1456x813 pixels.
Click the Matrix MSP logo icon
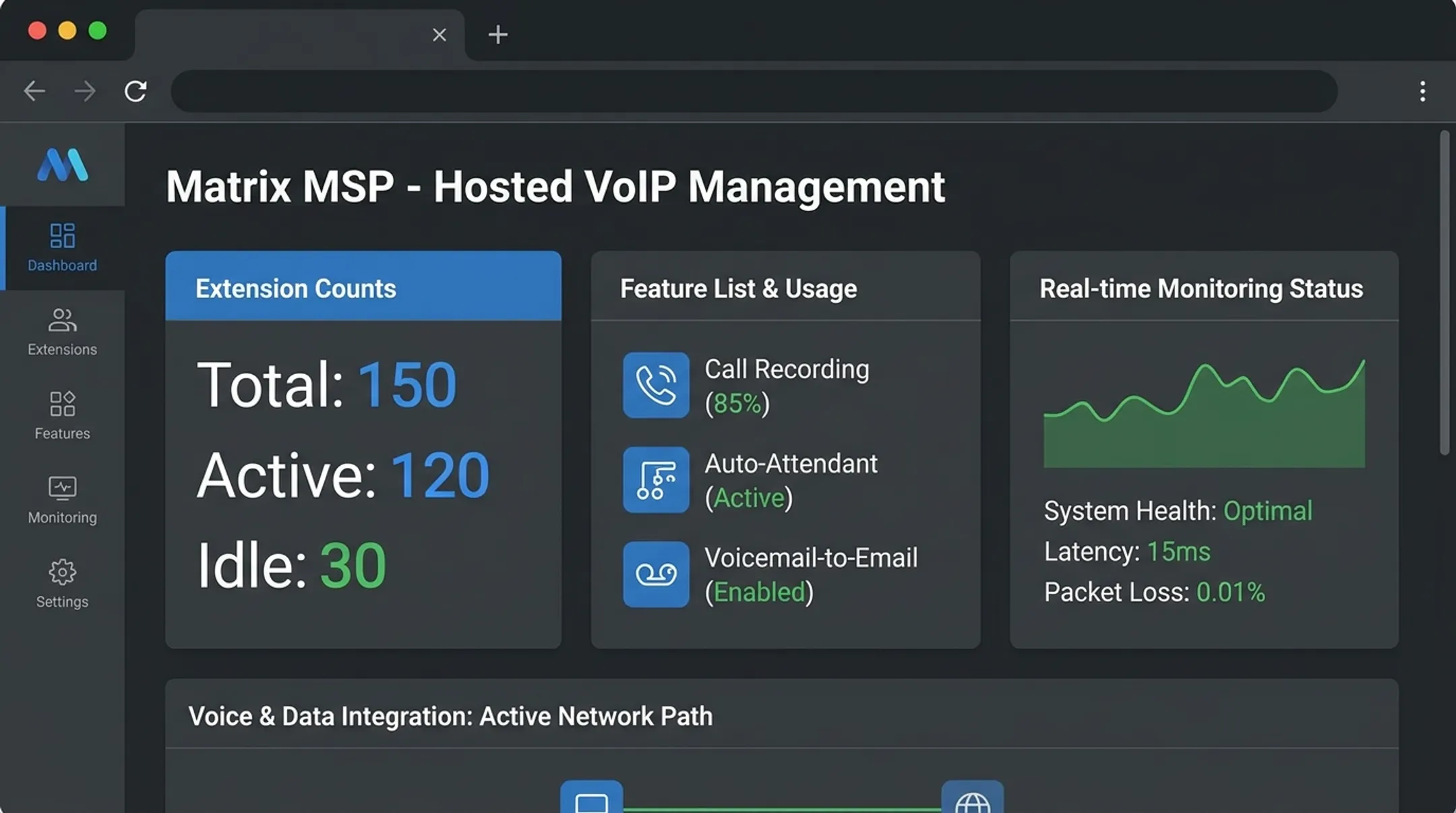point(62,164)
